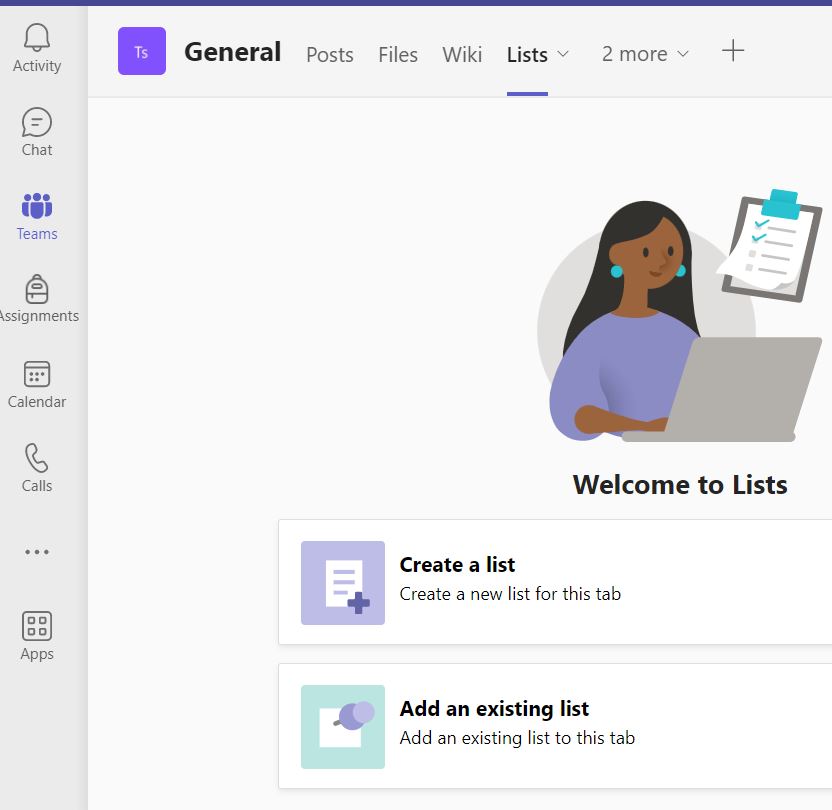Expand the Lists tab chevron
This screenshot has height=810, width=832.
coord(563,54)
